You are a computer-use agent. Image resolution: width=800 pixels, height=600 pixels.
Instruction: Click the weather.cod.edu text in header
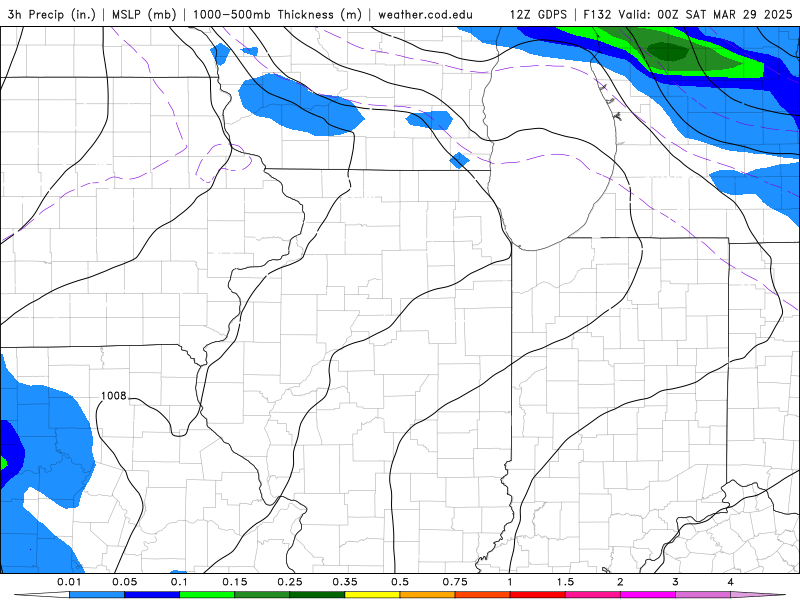(x=425, y=14)
